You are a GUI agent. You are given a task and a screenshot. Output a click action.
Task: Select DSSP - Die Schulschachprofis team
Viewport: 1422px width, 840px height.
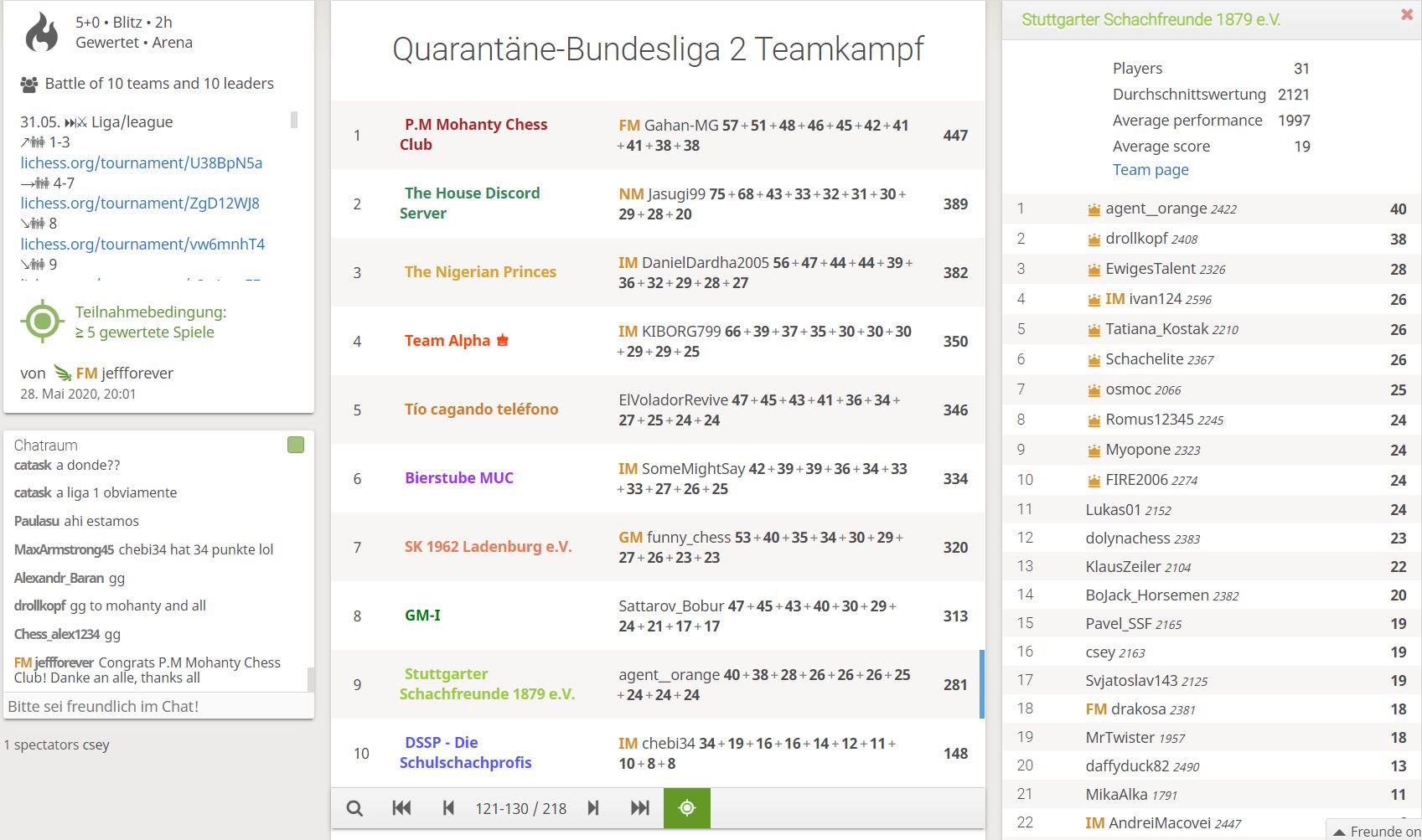coord(466,752)
